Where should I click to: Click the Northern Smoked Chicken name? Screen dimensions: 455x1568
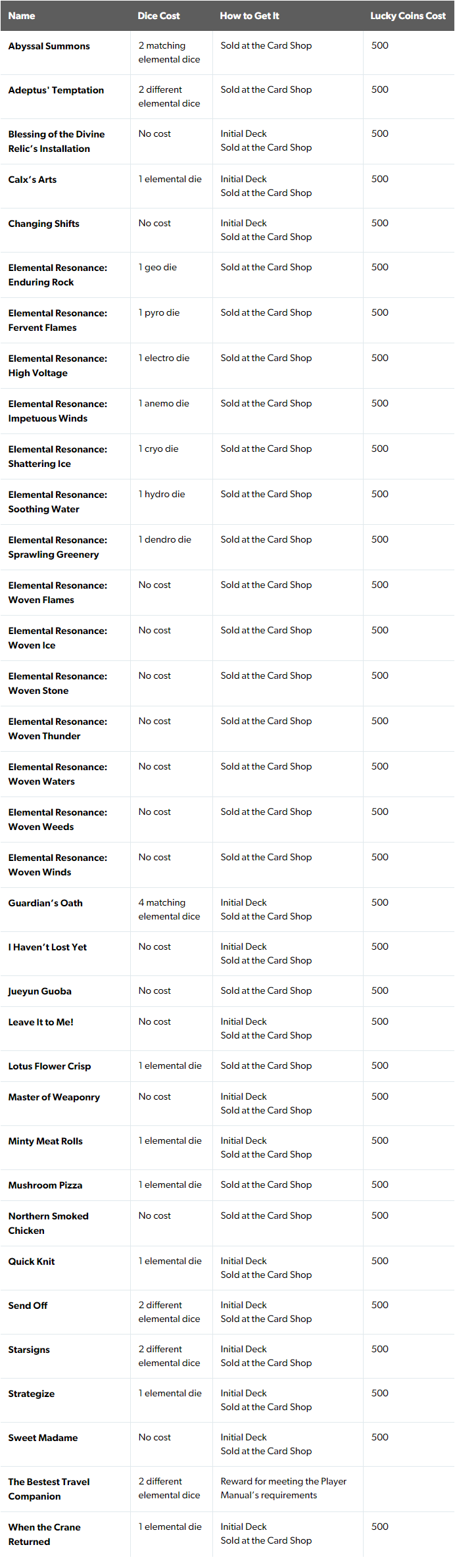pos(49,1223)
